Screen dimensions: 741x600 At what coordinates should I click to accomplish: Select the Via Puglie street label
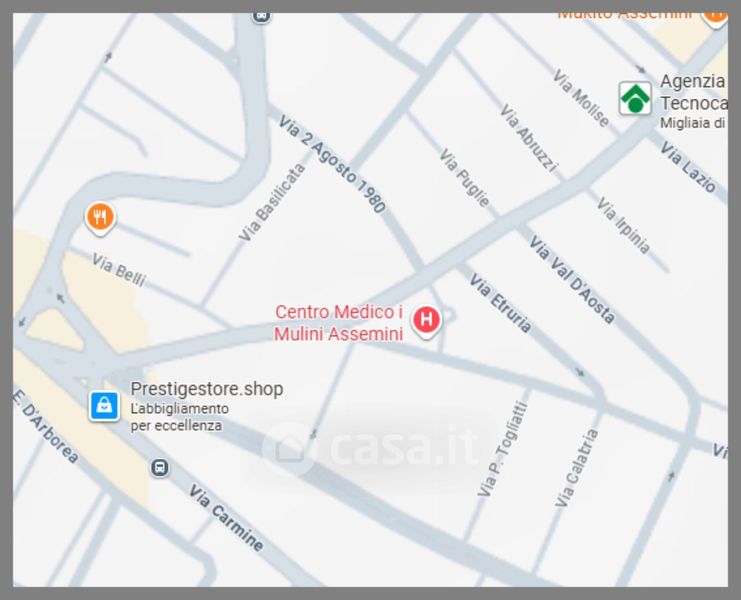coord(465,178)
